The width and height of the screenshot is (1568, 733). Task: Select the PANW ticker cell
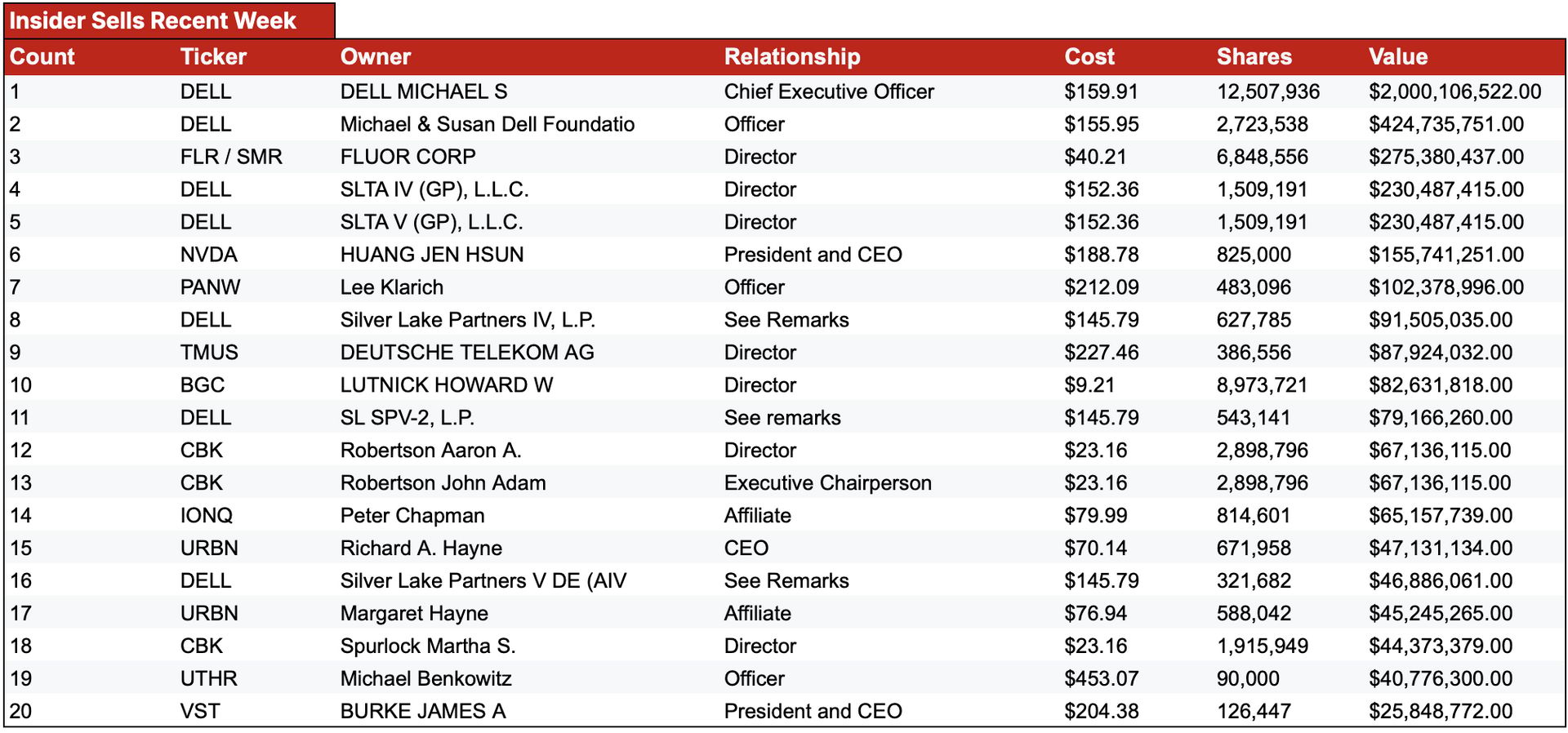tap(211, 287)
